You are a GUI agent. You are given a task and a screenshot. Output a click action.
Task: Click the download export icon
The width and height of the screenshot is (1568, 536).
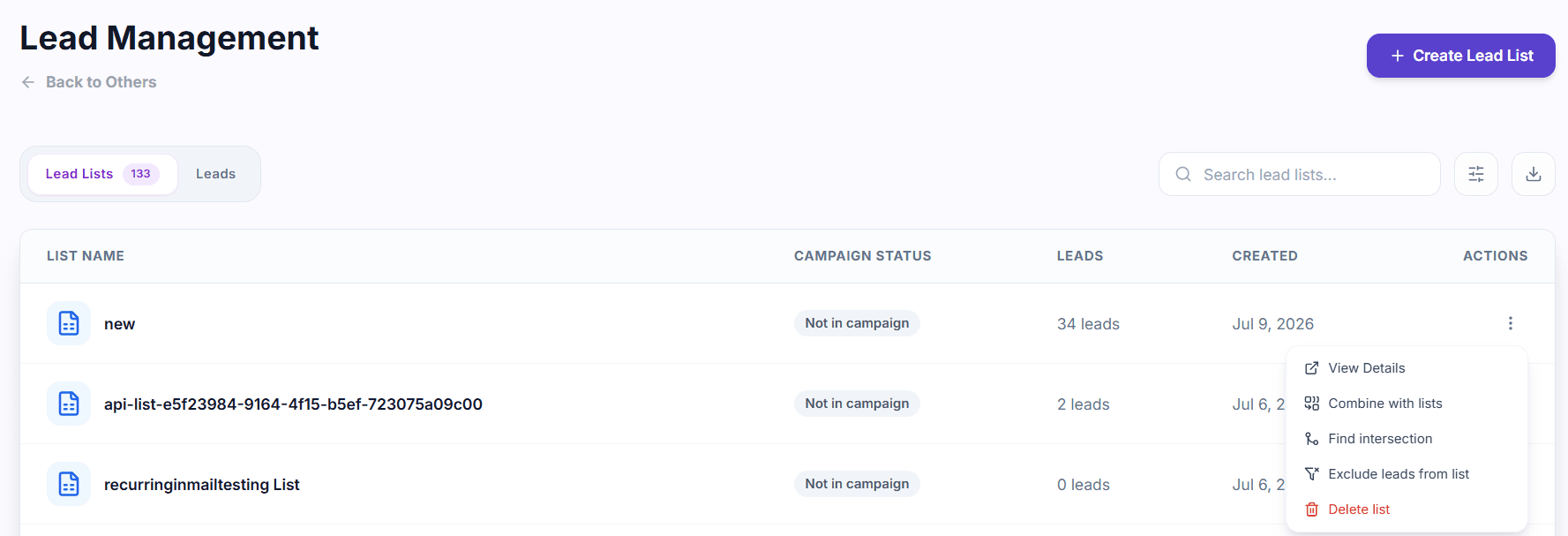pyautogui.click(x=1533, y=174)
